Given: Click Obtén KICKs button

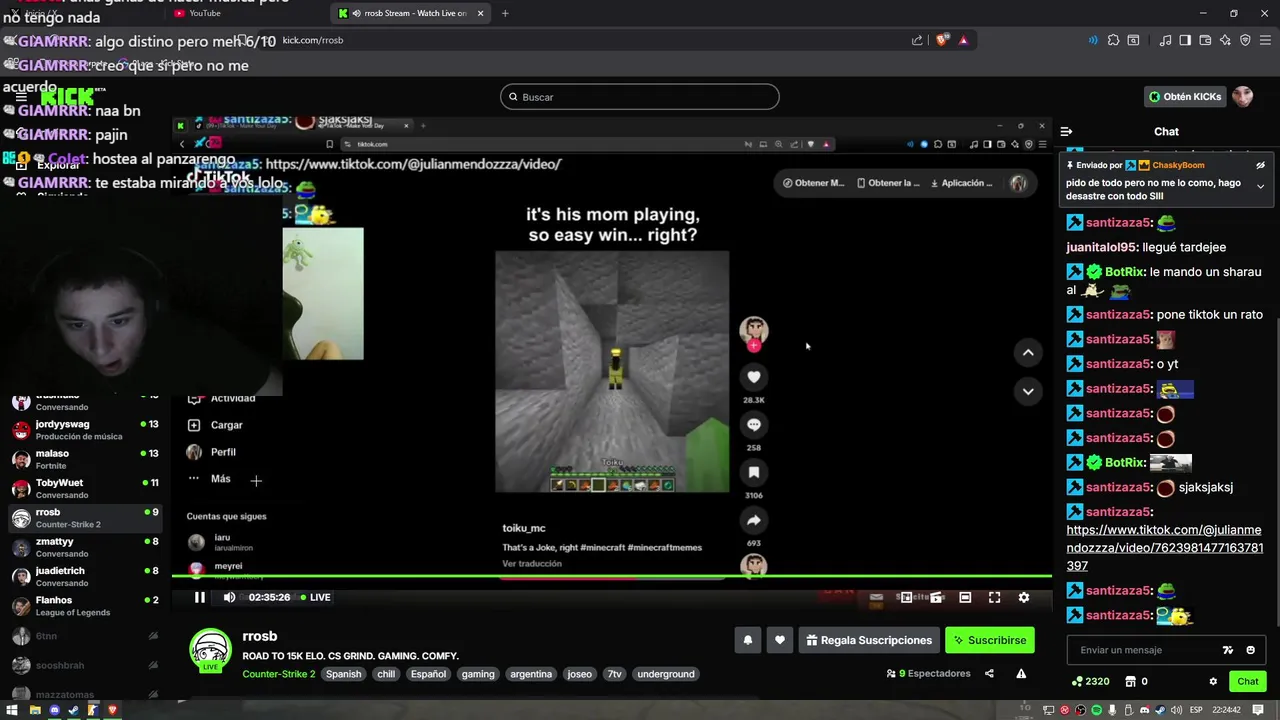Looking at the screenshot, I should pyautogui.click(x=1185, y=97).
